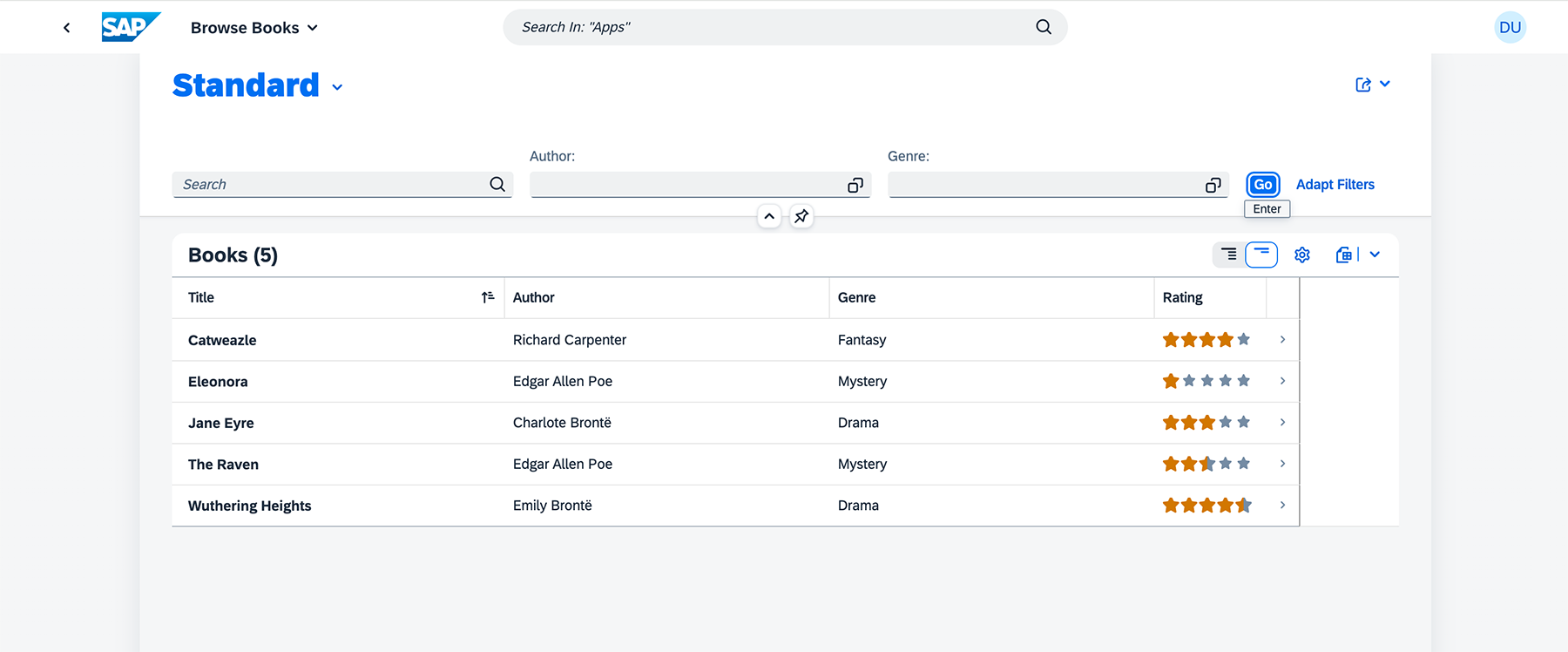This screenshot has height=652, width=1568.
Task: Open the Genre value help icon
Action: (1213, 185)
